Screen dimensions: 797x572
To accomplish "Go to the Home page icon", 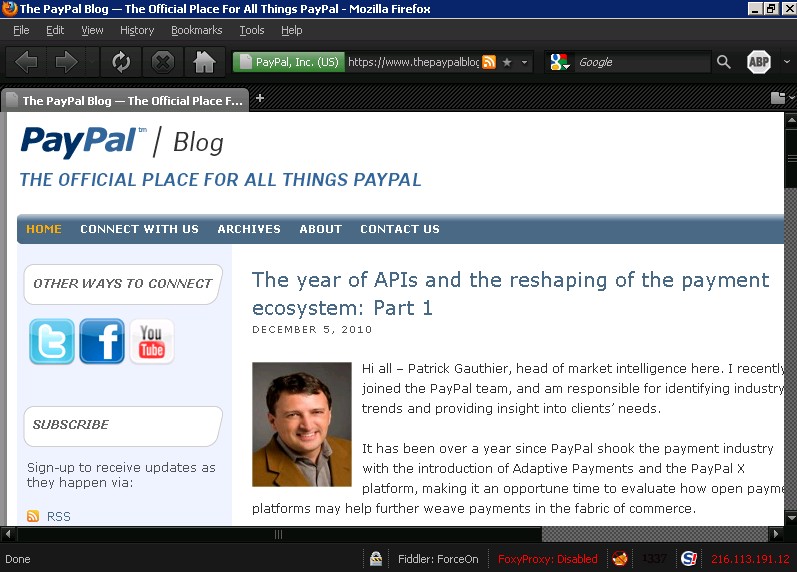I will (x=204, y=62).
